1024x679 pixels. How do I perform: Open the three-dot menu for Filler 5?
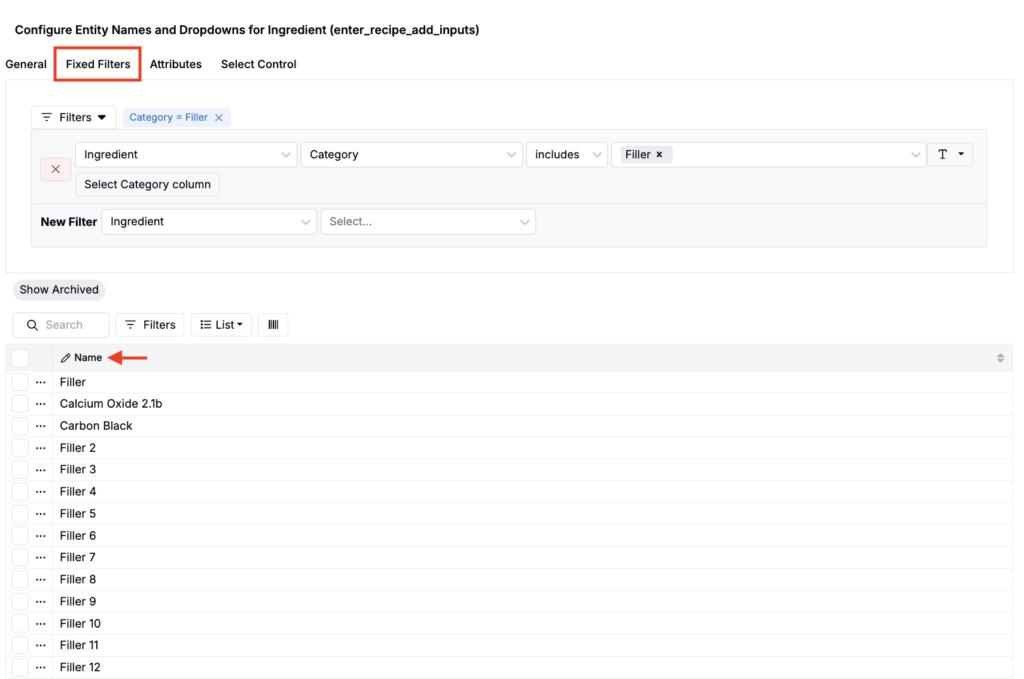(41, 514)
